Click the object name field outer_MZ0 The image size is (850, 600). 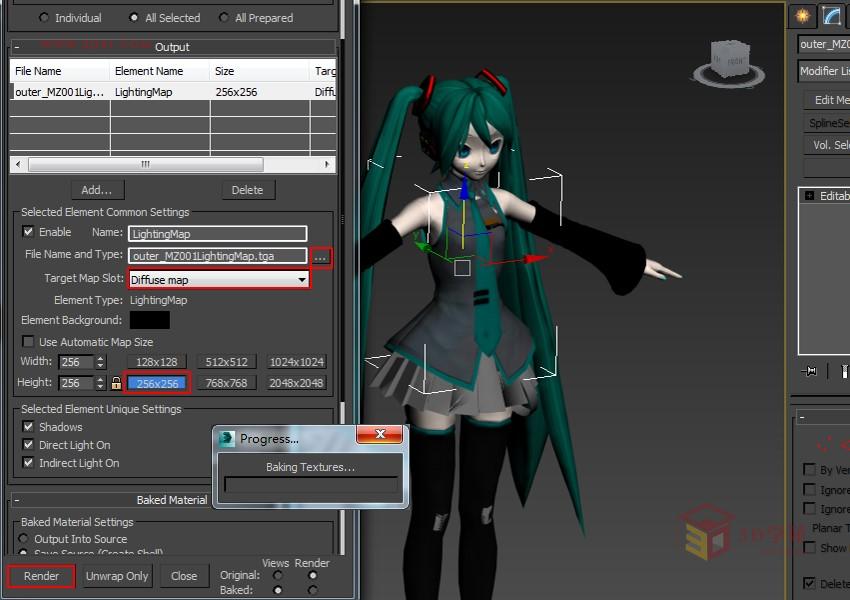pos(824,44)
